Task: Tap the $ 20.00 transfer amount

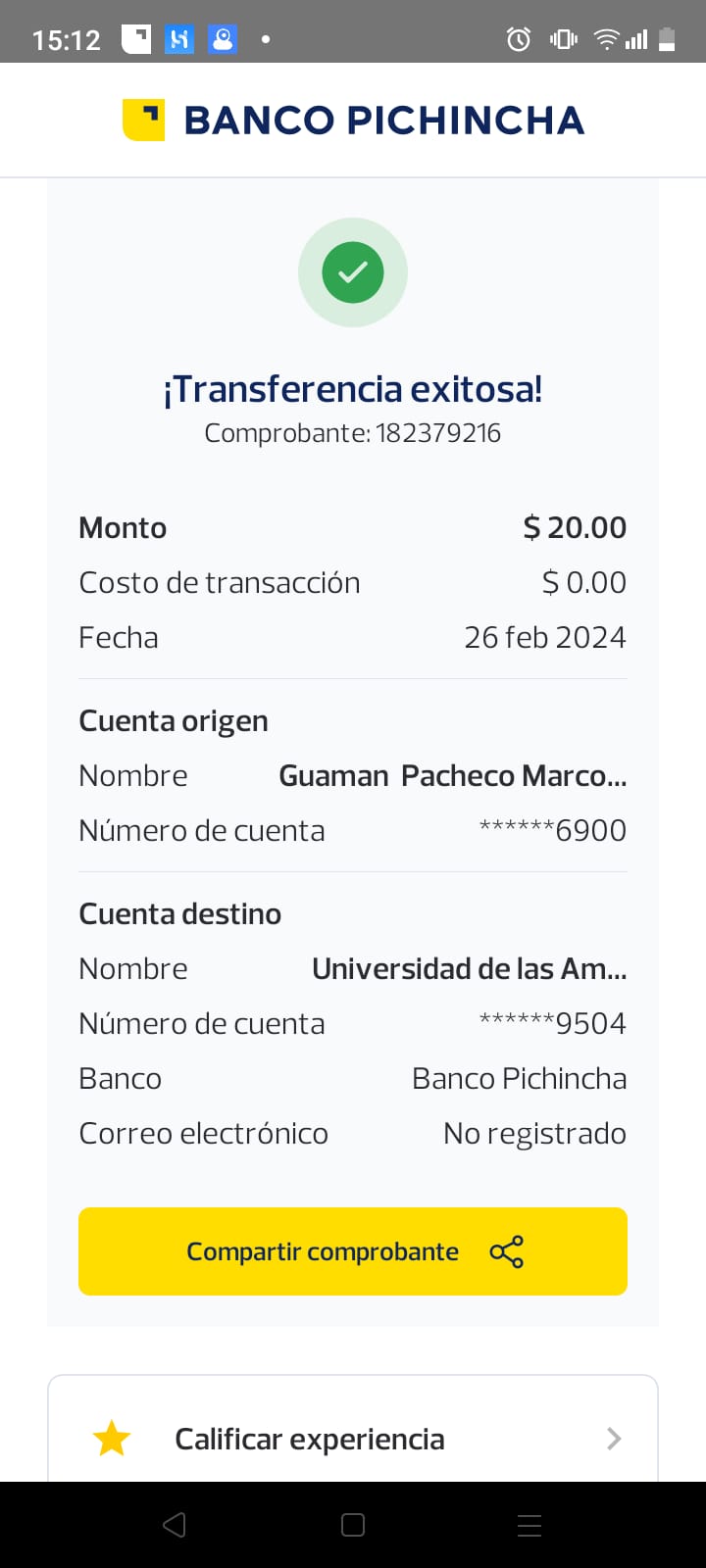Action: [x=575, y=527]
